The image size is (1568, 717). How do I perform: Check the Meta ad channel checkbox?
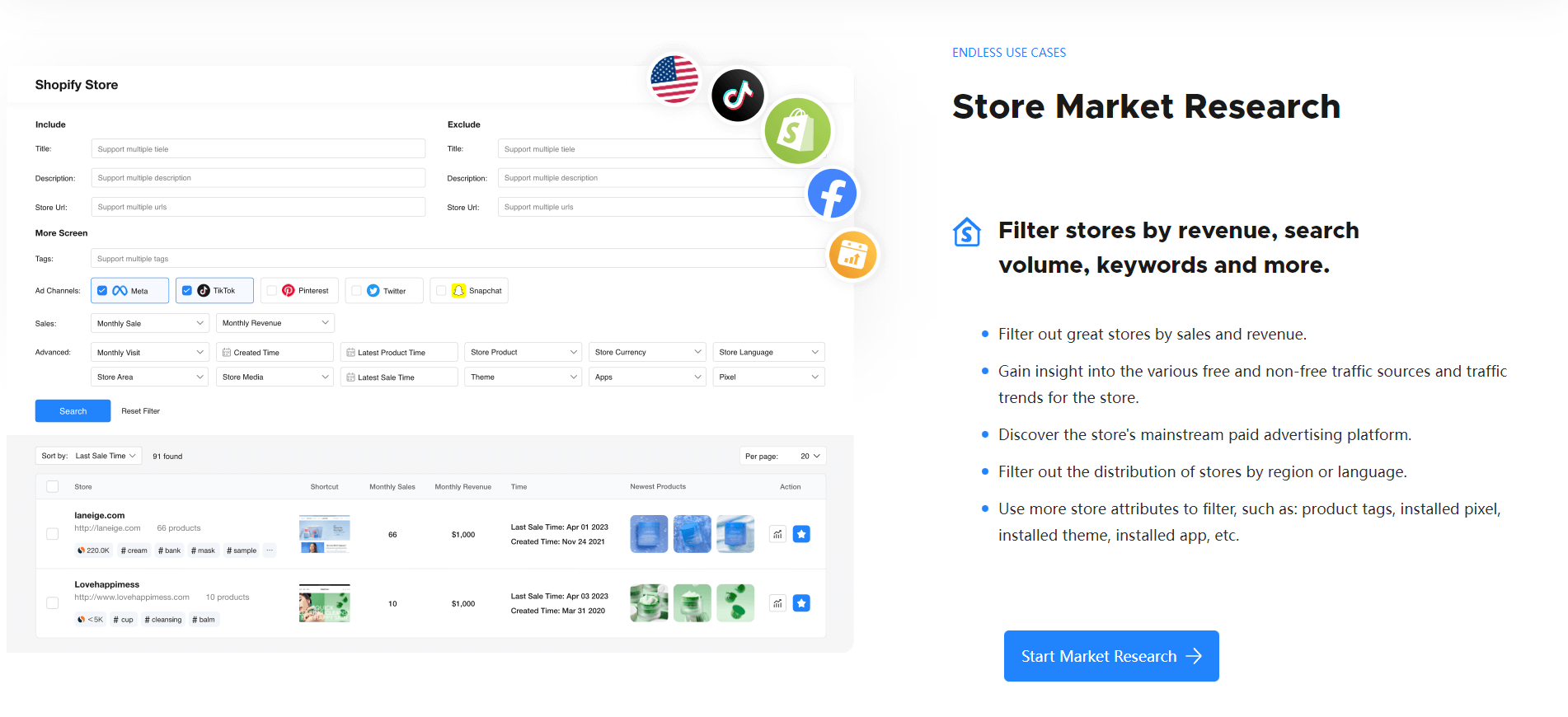pos(102,291)
